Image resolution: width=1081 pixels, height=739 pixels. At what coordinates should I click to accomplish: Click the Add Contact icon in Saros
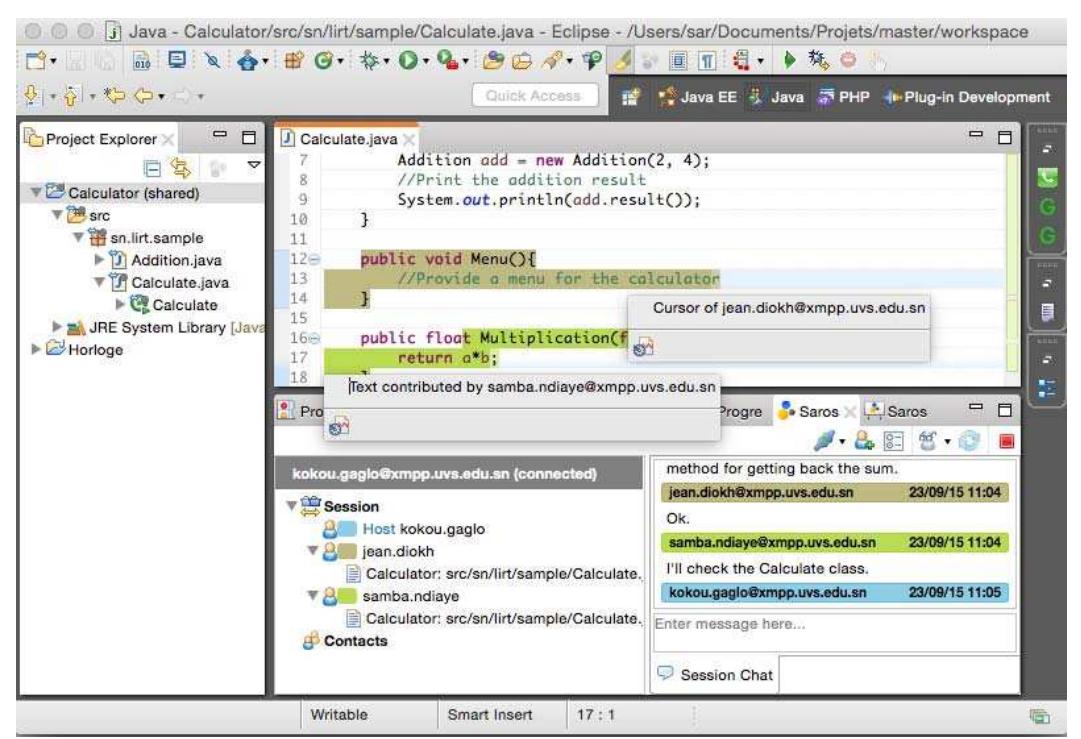point(864,440)
